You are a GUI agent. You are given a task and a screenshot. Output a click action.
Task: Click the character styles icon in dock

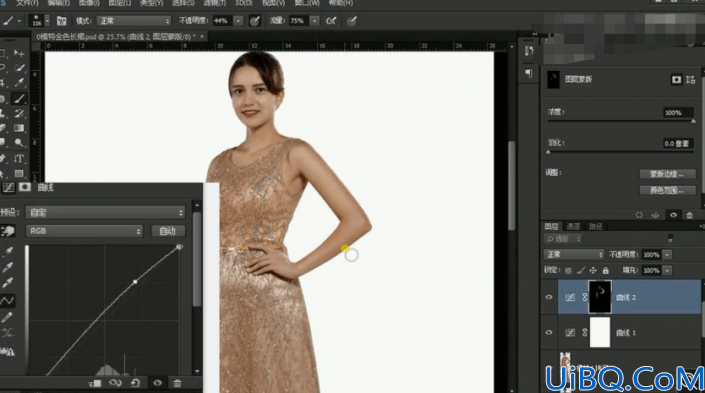(x=529, y=51)
